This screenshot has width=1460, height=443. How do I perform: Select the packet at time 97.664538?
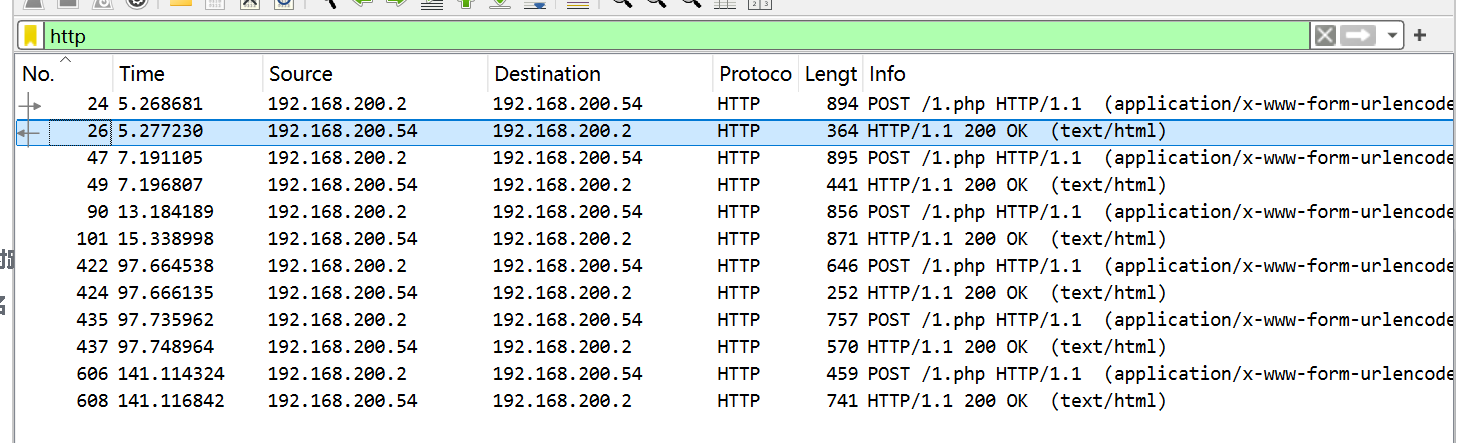[735, 266]
